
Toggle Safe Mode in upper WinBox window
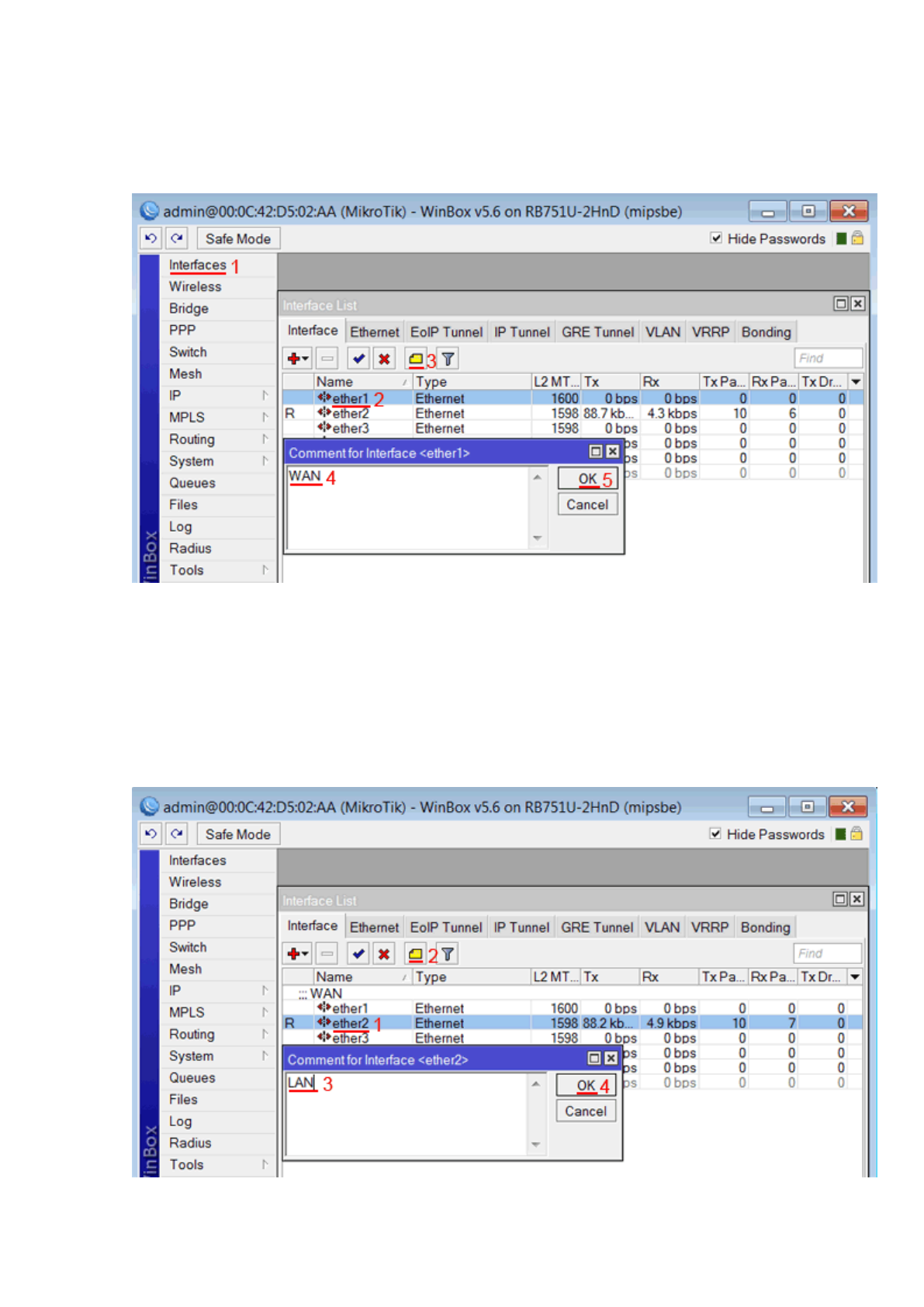[x=238, y=238]
